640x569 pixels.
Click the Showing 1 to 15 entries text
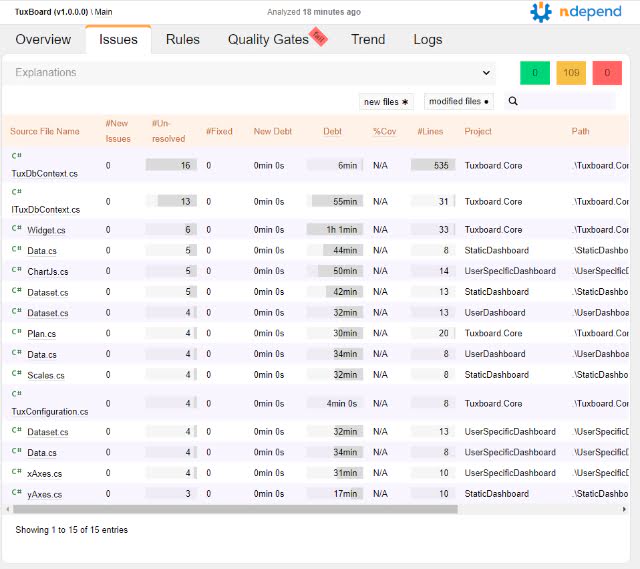tap(71, 530)
